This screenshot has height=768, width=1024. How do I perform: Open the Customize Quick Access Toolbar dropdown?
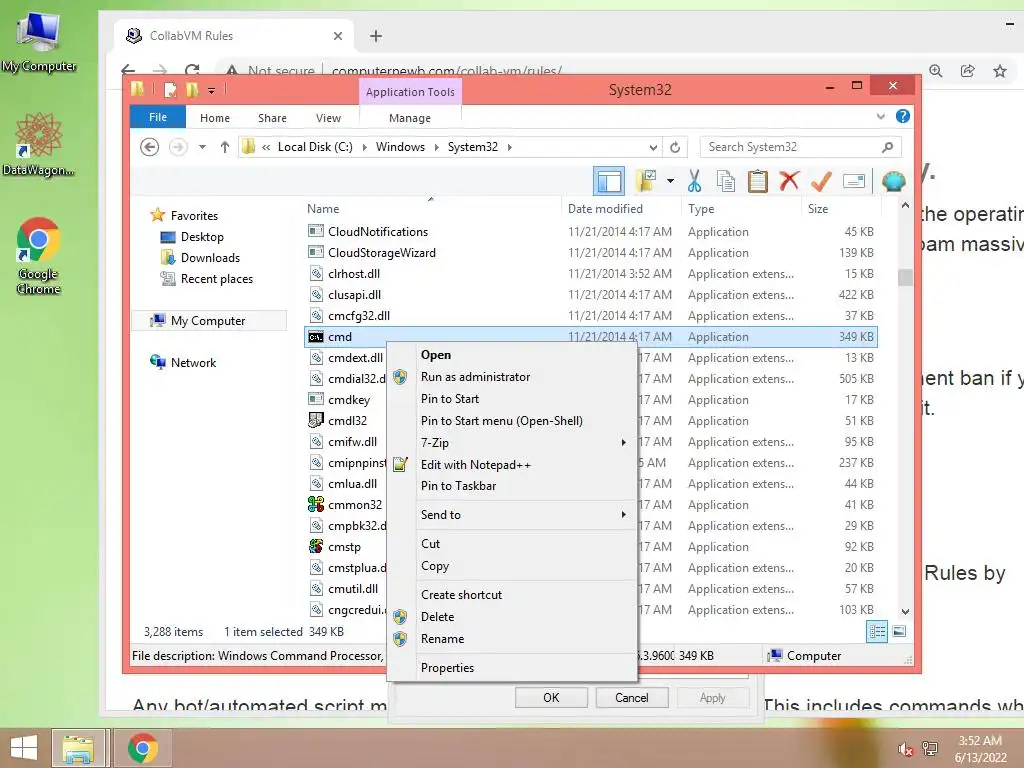(x=212, y=90)
